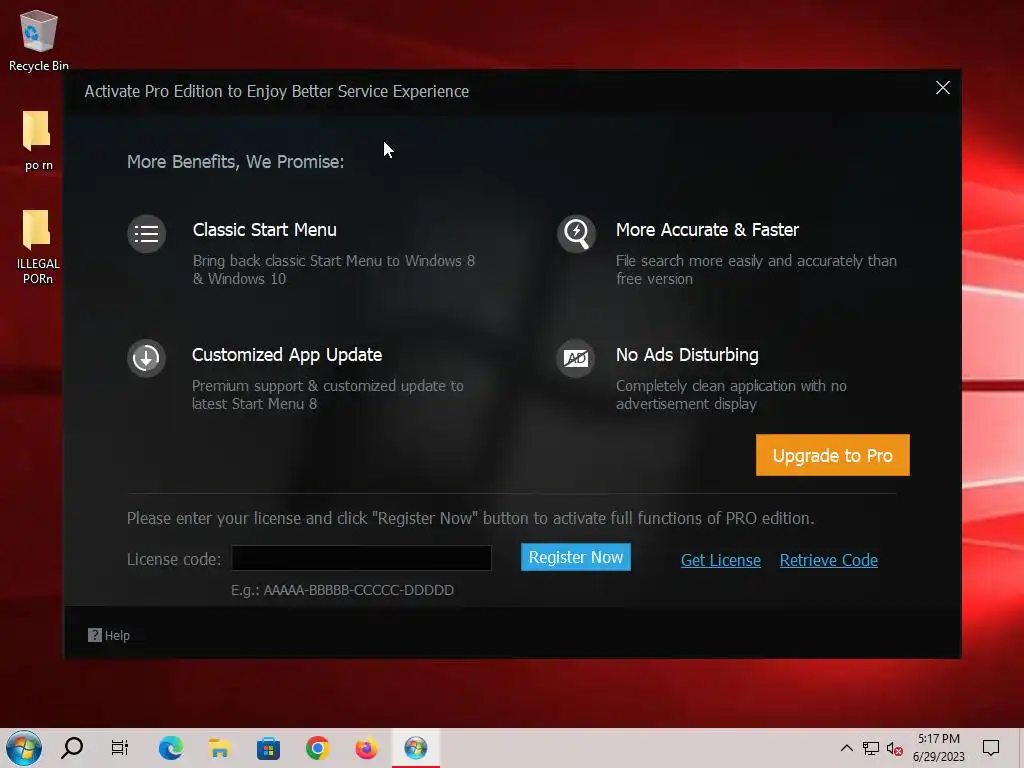Click the Upgrade to Pro button
The height and width of the screenshot is (768, 1024).
click(x=833, y=455)
